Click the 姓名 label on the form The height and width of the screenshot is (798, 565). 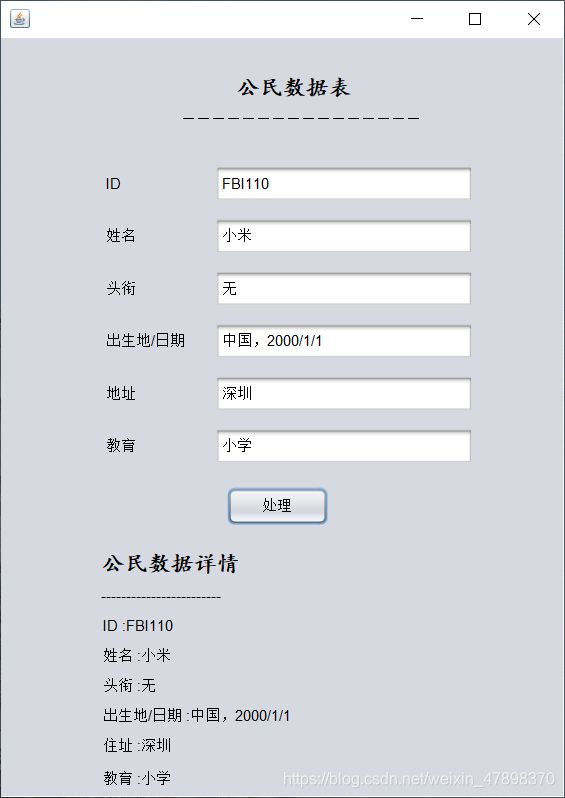click(x=121, y=236)
